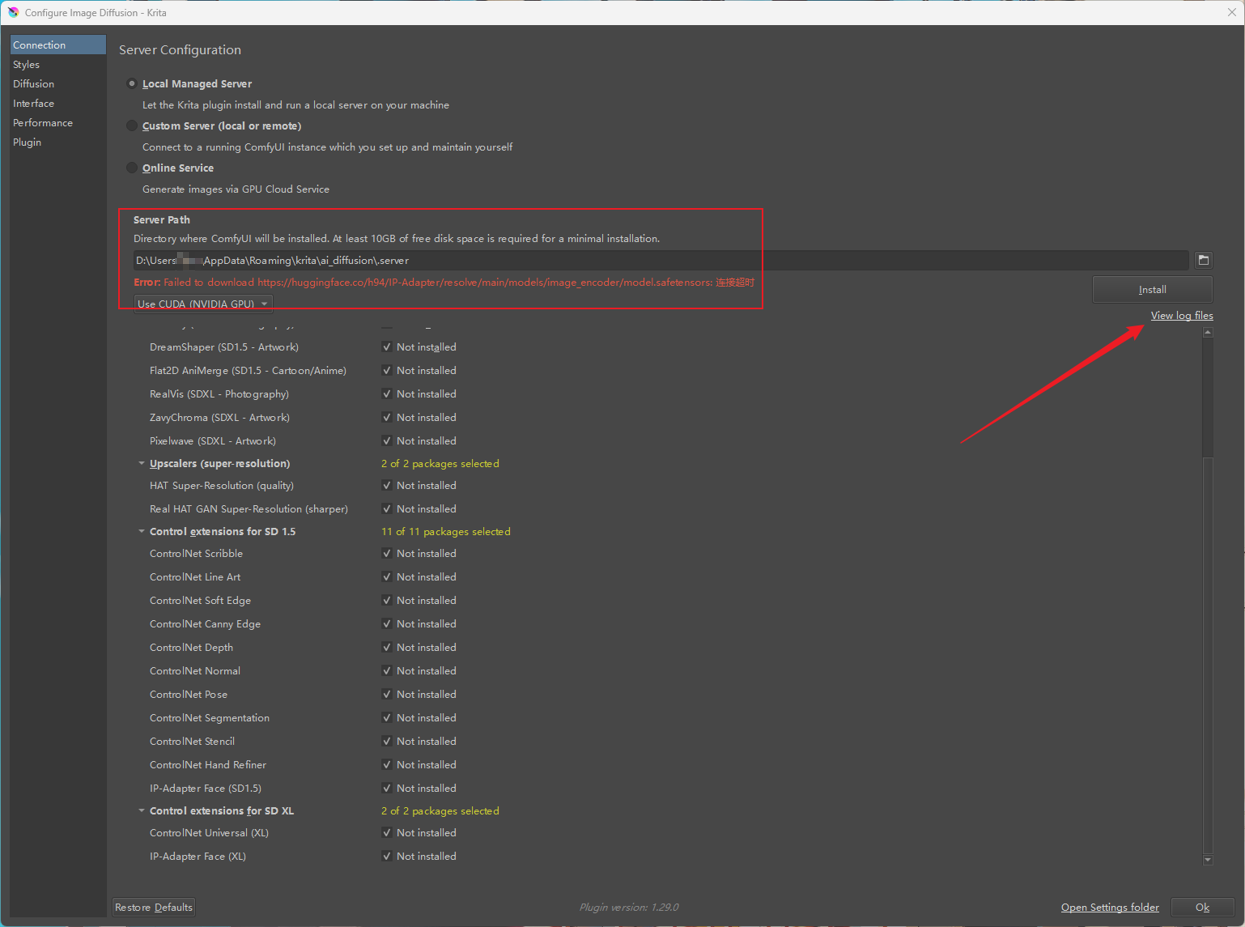Screen dimensions: 1245x927
Task: Uncheck Real HAT GAN Super-Resolution (sharper)
Action: pyautogui.click(x=386, y=509)
